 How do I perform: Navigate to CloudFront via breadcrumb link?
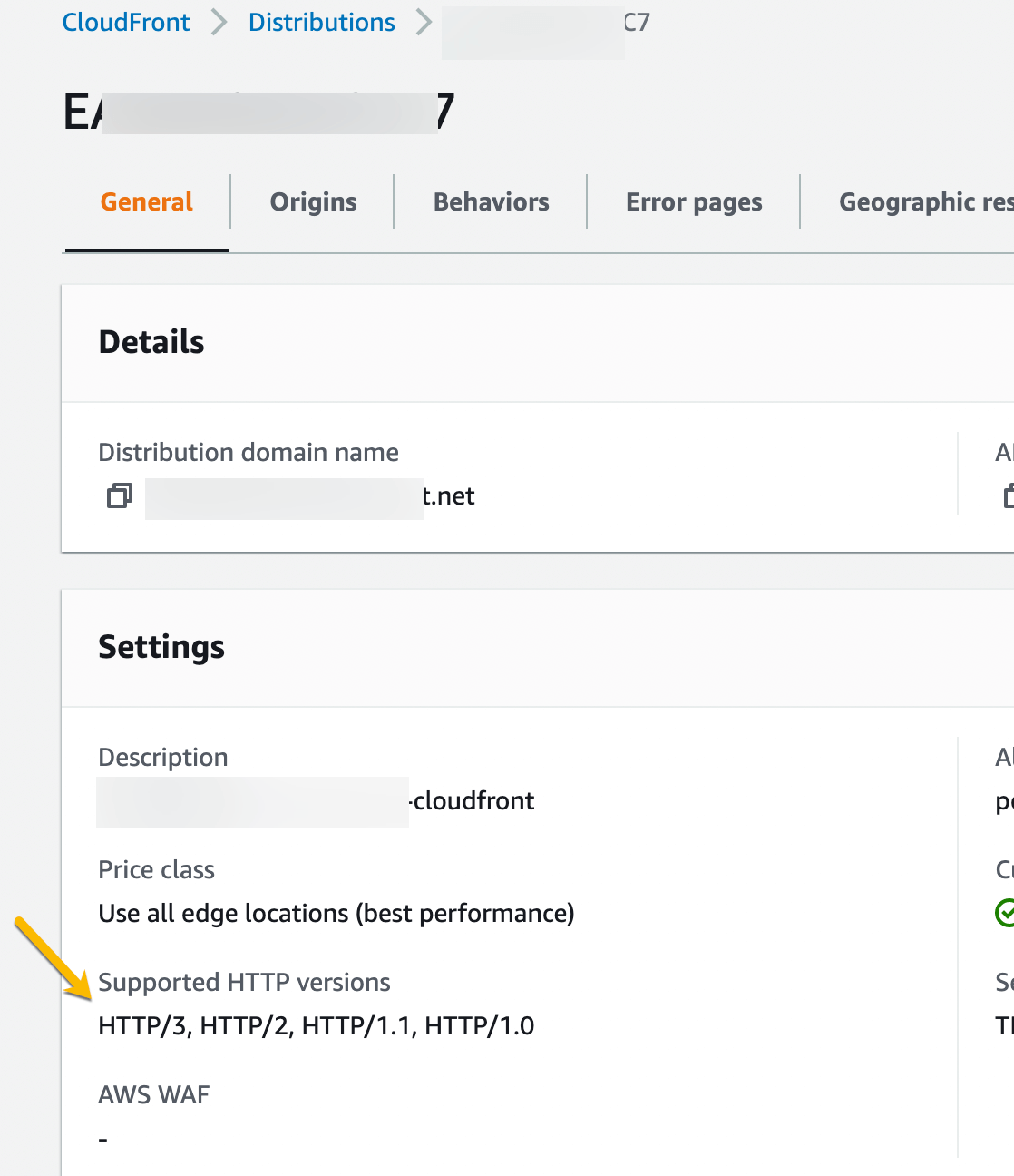[x=125, y=22]
